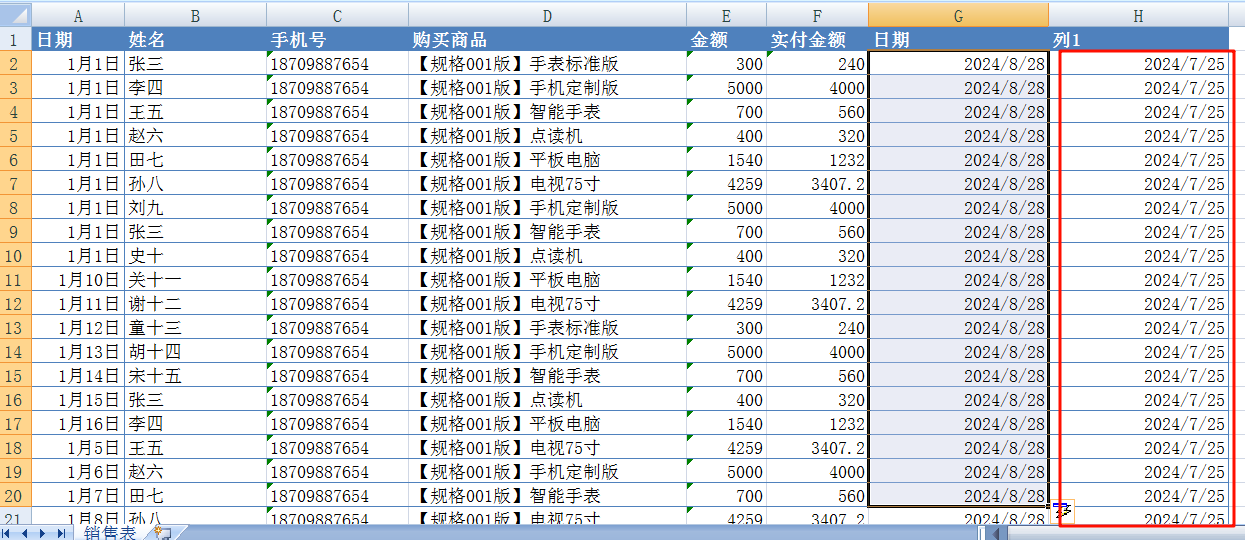Select the 谢十二 name cell
The image size is (1245, 540).
[195, 304]
